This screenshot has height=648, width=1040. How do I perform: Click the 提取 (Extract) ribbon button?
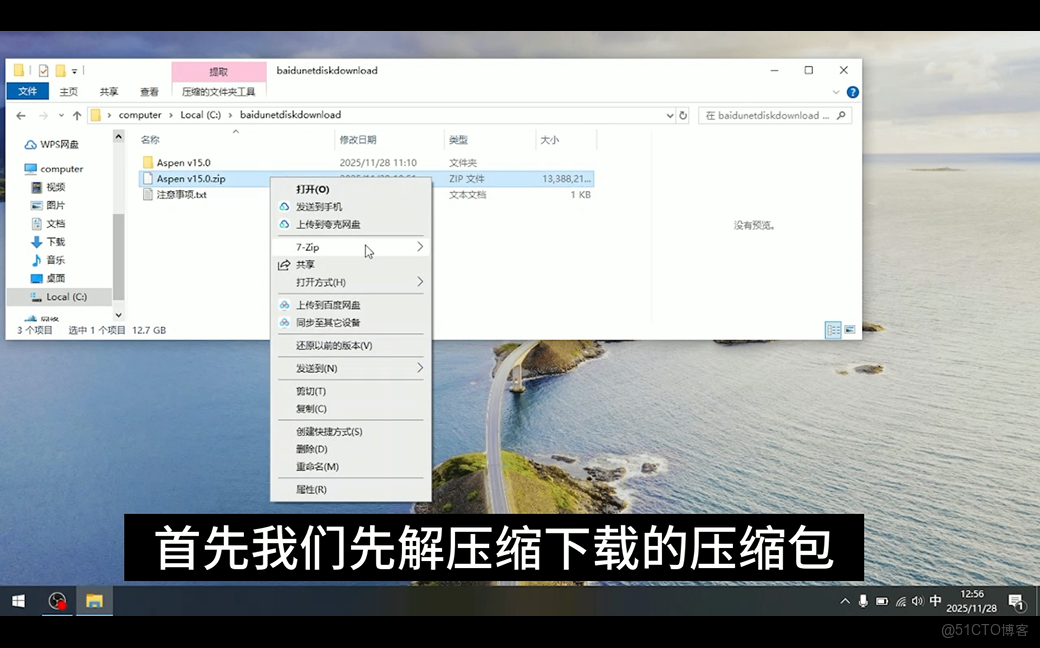pyautogui.click(x=219, y=71)
